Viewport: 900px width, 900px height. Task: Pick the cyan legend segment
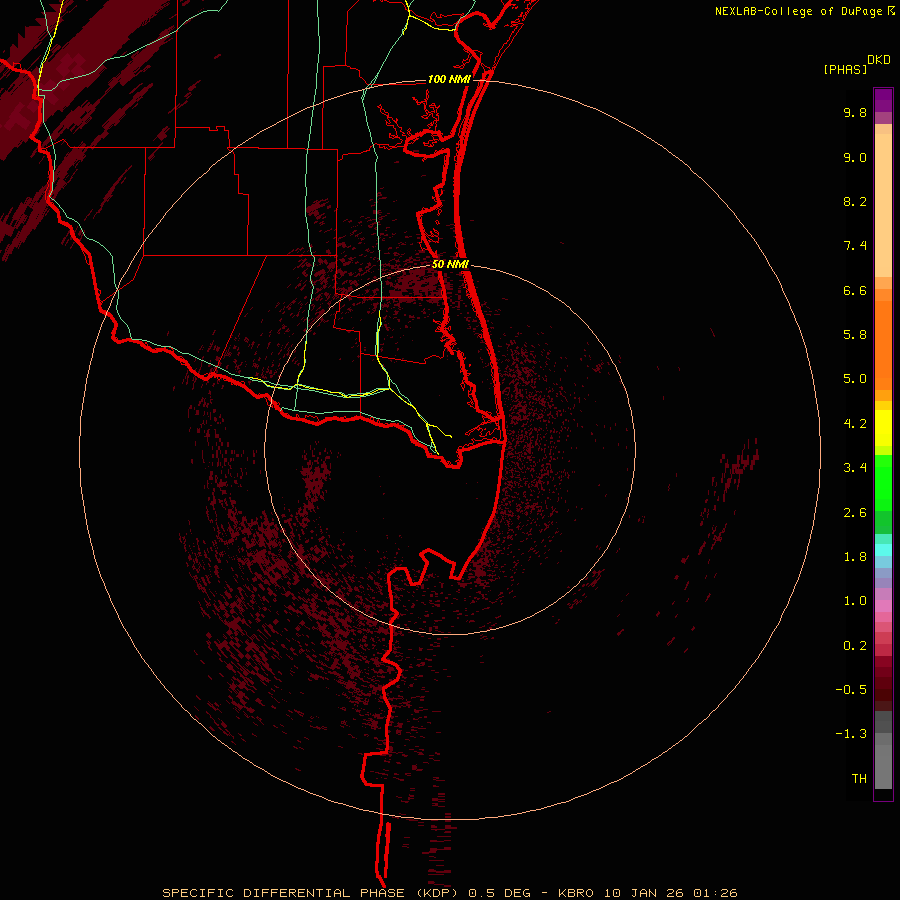click(x=883, y=550)
